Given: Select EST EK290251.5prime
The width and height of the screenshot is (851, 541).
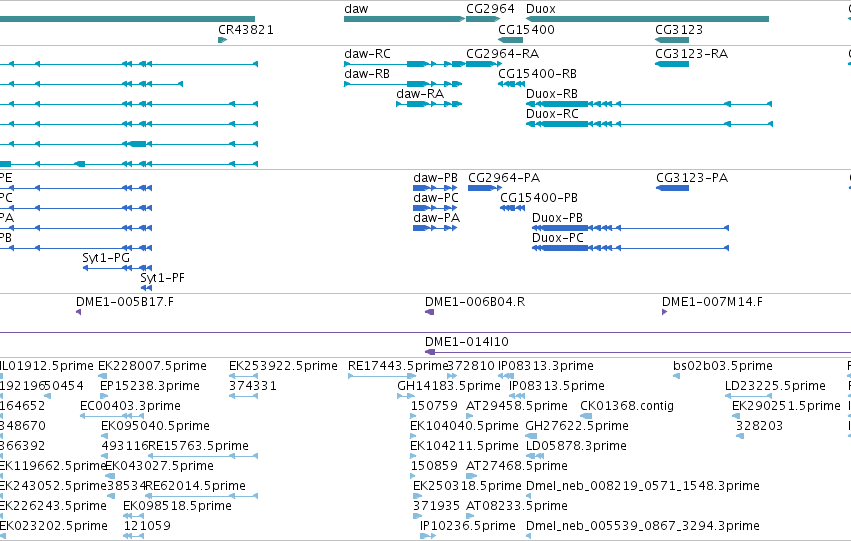Looking at the screenshot, I should tap(736, 416).
